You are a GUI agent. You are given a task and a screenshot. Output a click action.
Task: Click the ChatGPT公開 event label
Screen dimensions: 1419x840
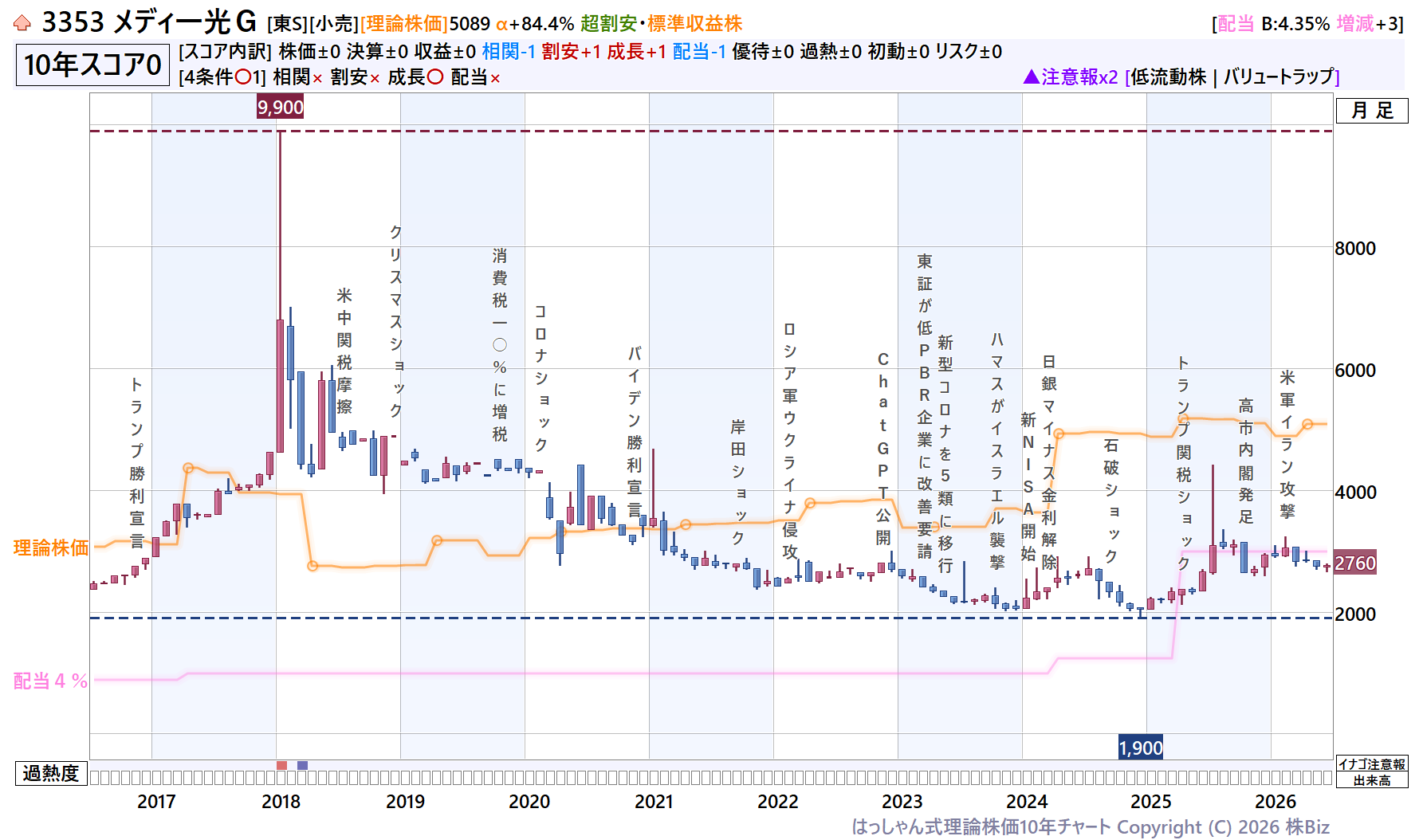(883, 449)
